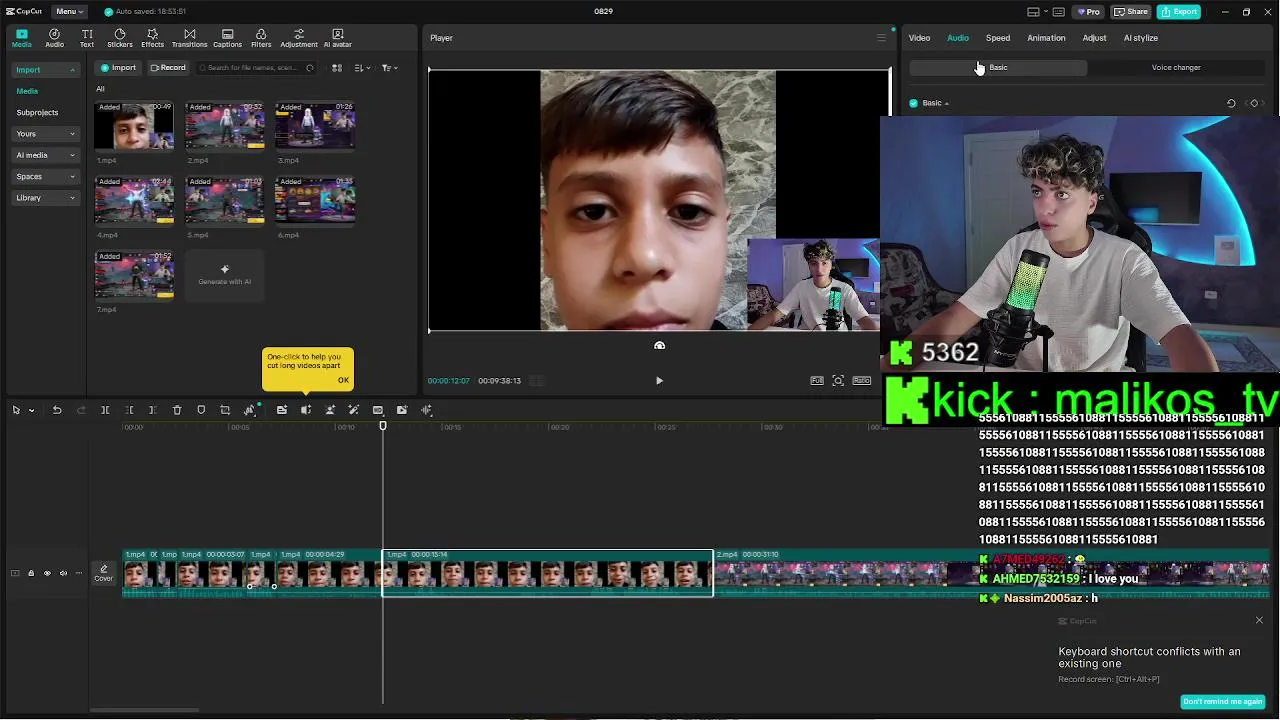Open the Effects panel
The height and width of the screenshot is (720, 1280).
152,38
